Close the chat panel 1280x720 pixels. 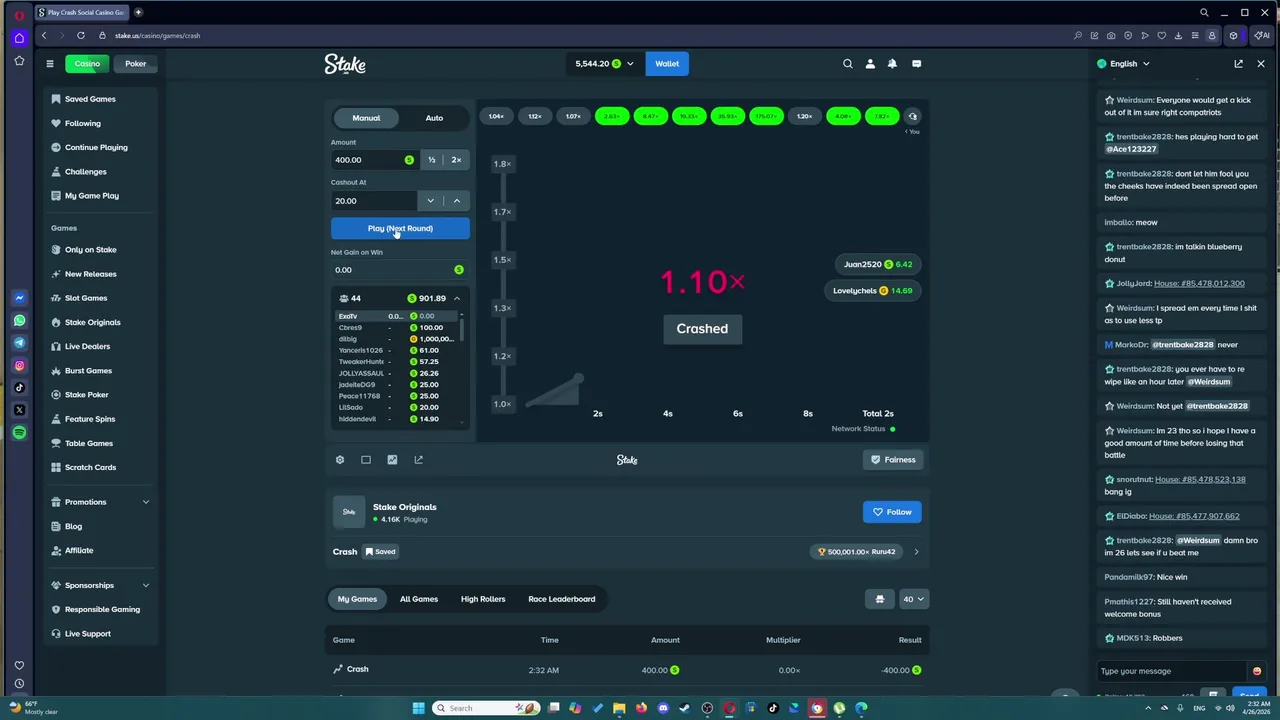tap(1261, 64)
